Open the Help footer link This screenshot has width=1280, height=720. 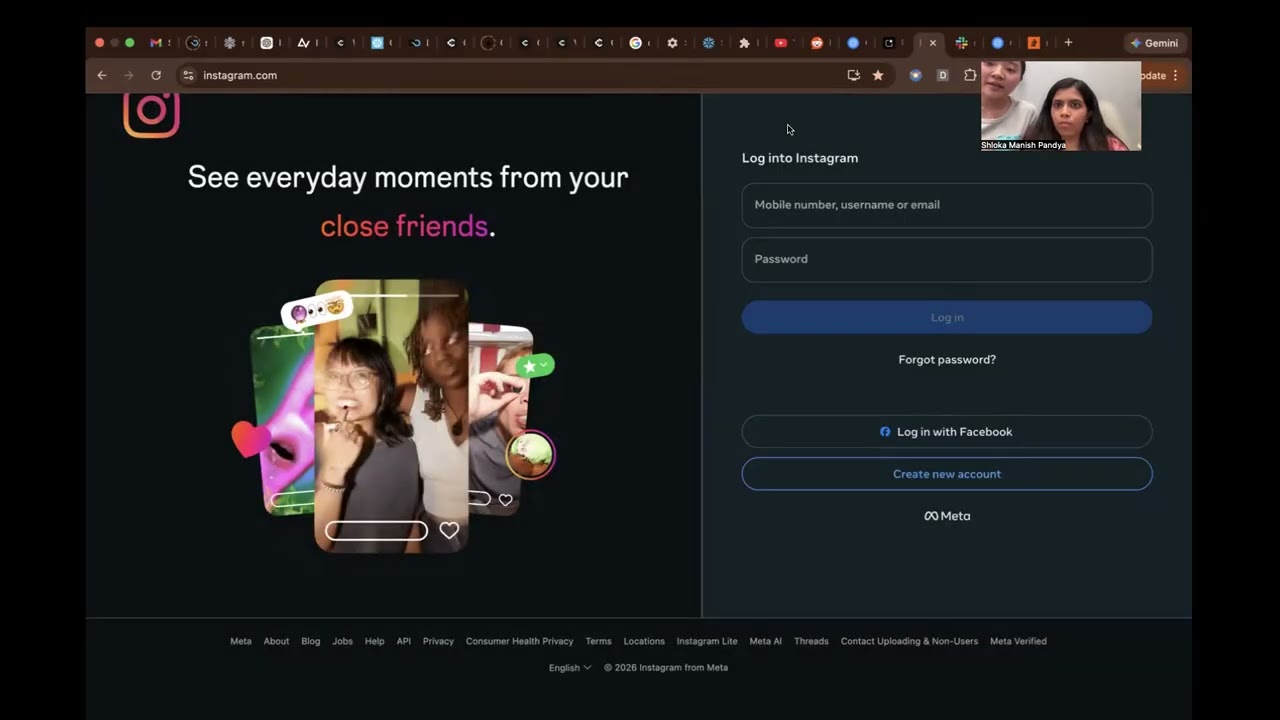coord(375,641)
